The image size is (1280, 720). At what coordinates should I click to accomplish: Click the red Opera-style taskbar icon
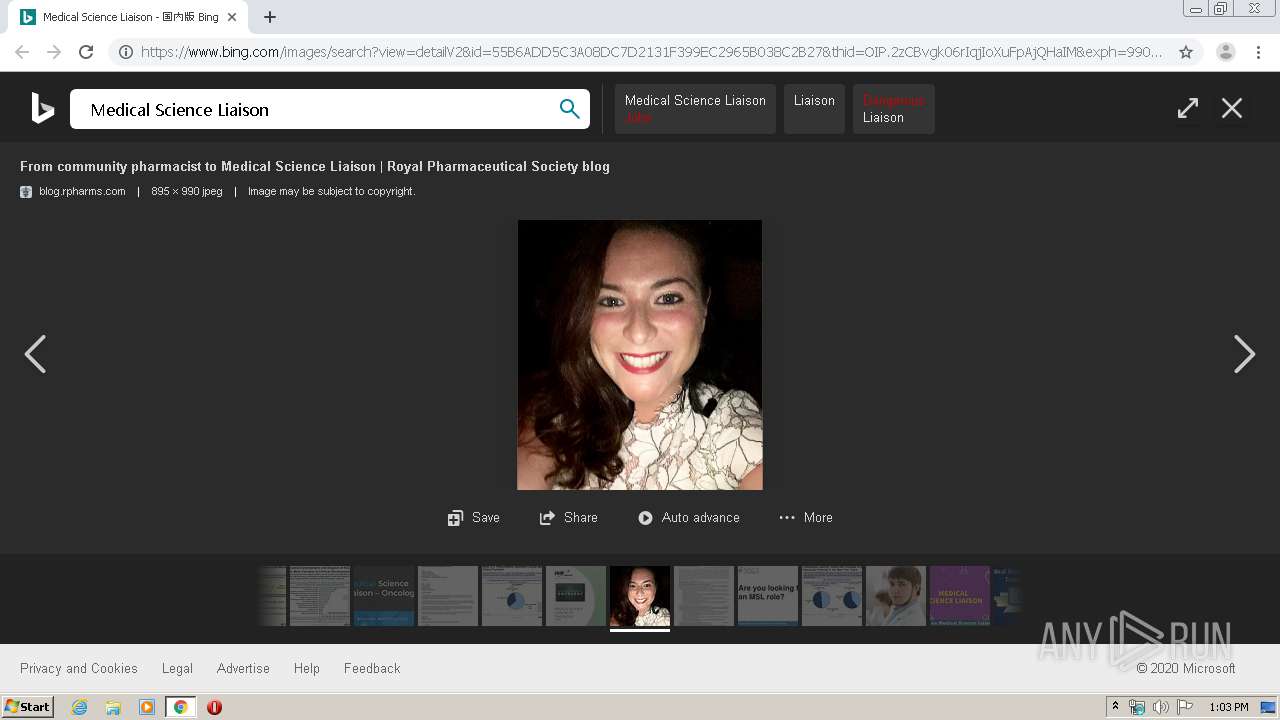click(214, 707)
